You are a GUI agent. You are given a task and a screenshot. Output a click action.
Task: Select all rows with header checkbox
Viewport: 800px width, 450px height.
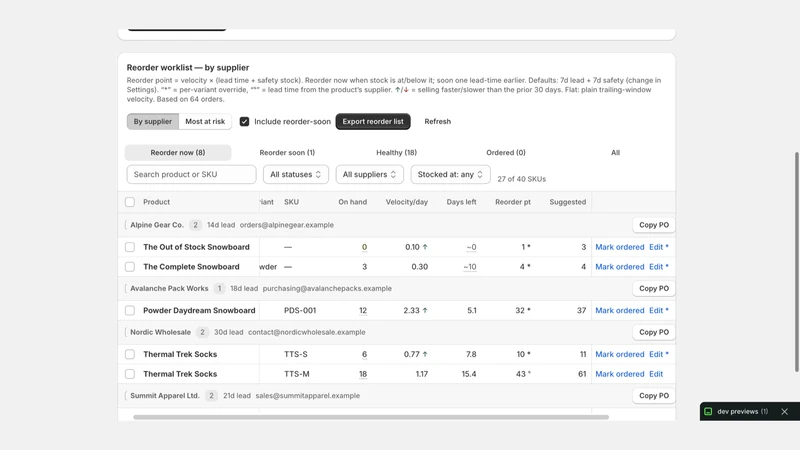(130, 202)
